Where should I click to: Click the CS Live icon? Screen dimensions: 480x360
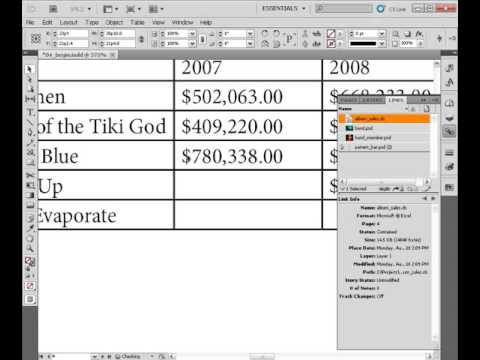380,9
